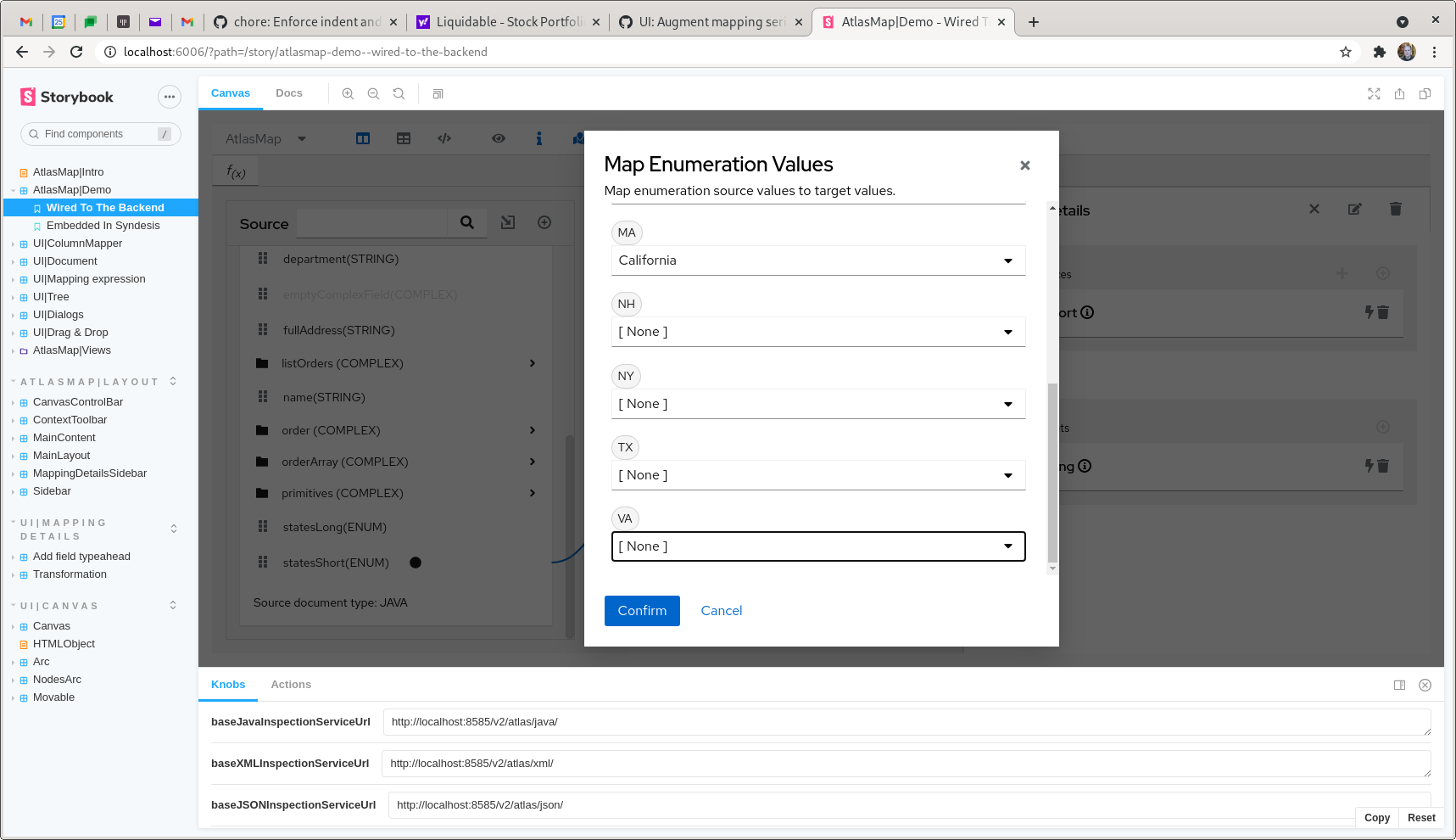Screen dimensions: 1456x840
Task: Toggle mapping preview with the eye icon
Action: point(499,138)
